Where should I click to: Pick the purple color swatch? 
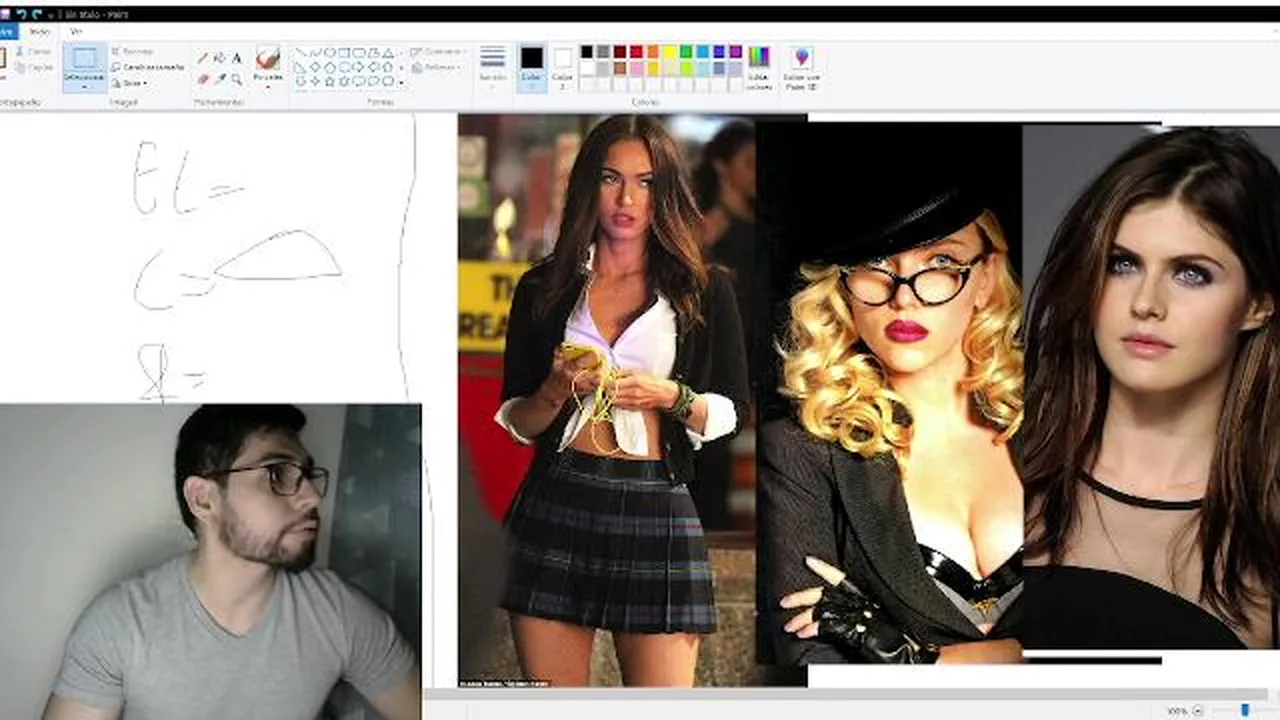click(735, 52)
